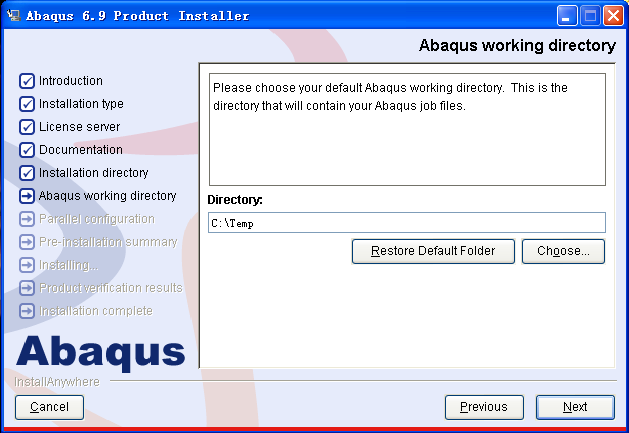Go to the next installer step

(x=575, y=407)
